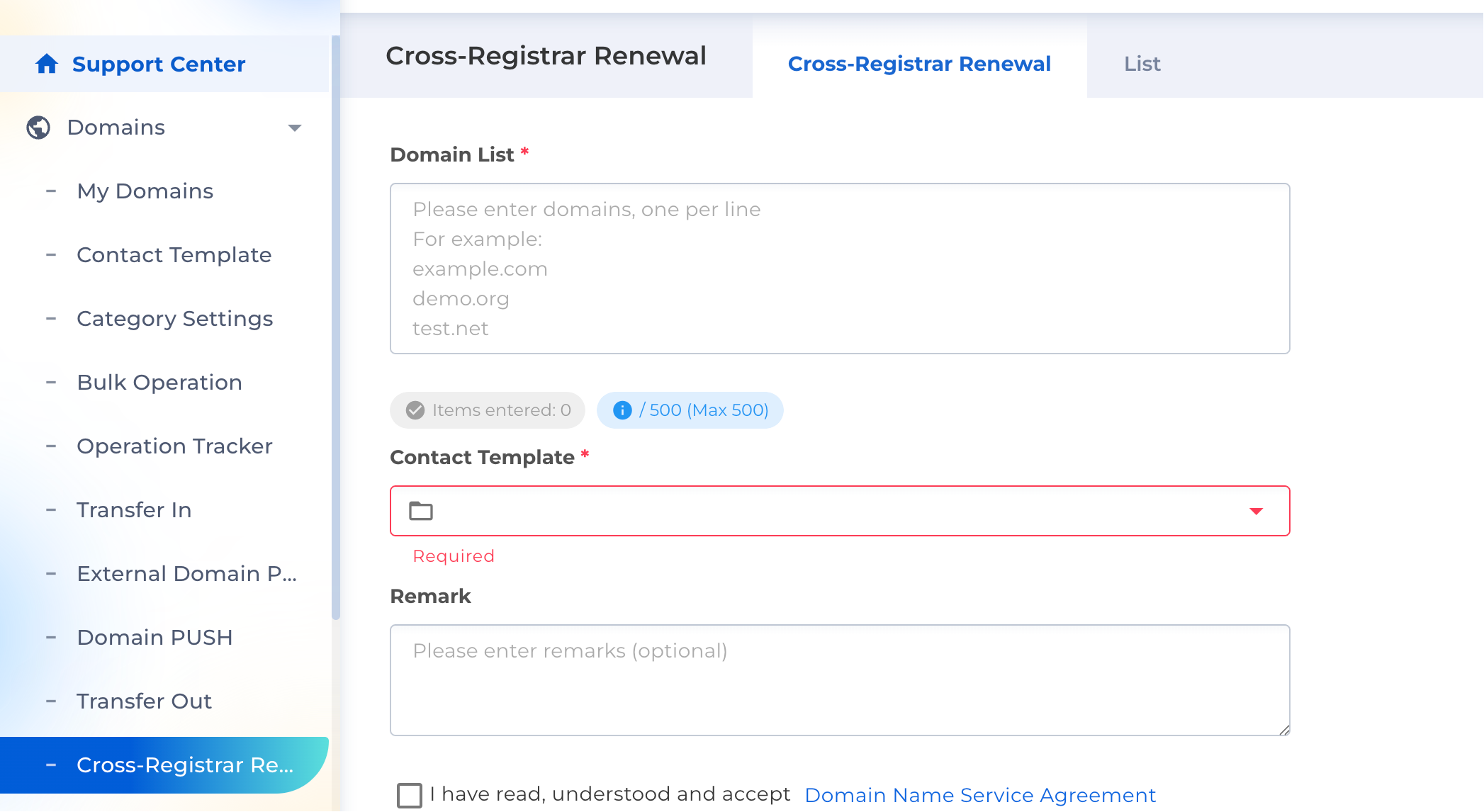Click into the Remark text area
Viewport: 1484px width, 812px height.
click(840, 680)
